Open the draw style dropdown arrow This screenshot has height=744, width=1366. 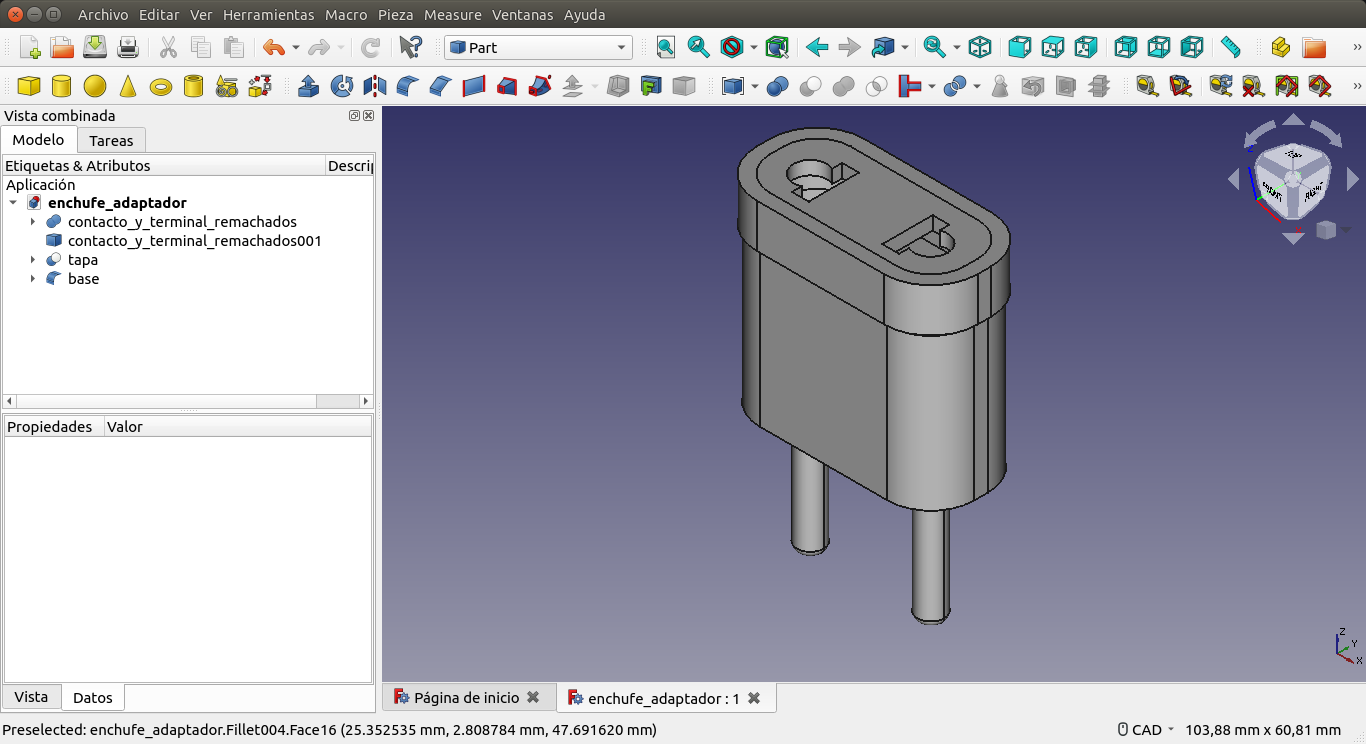753,47
